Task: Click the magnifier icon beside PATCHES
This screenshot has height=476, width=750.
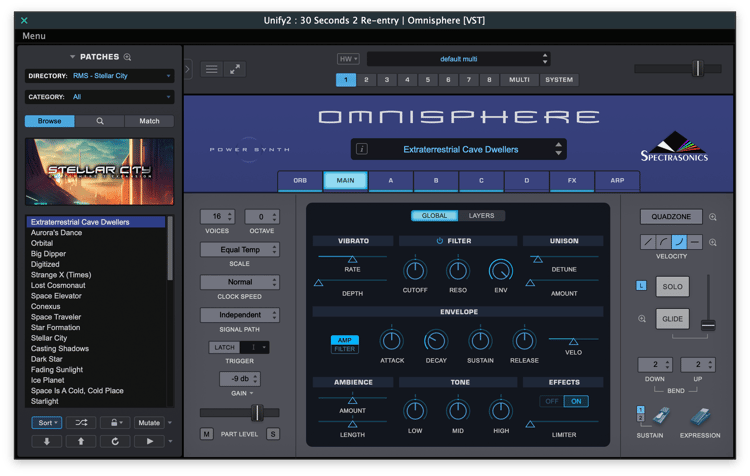Action: click(127, 57)
